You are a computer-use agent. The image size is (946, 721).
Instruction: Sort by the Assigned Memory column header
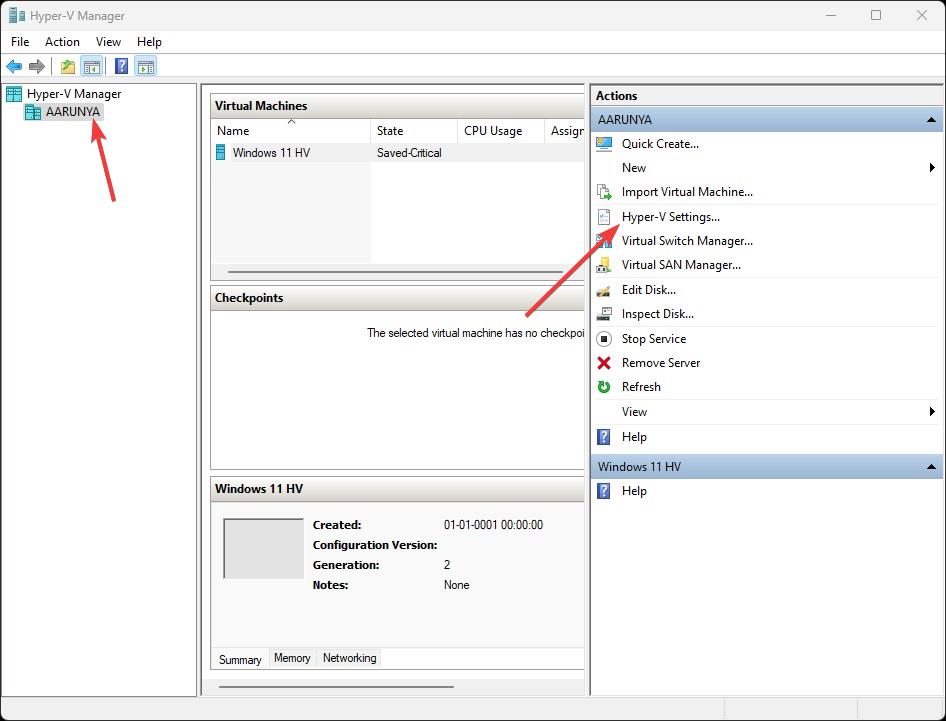pyautogui.click(x=565, y=131)
